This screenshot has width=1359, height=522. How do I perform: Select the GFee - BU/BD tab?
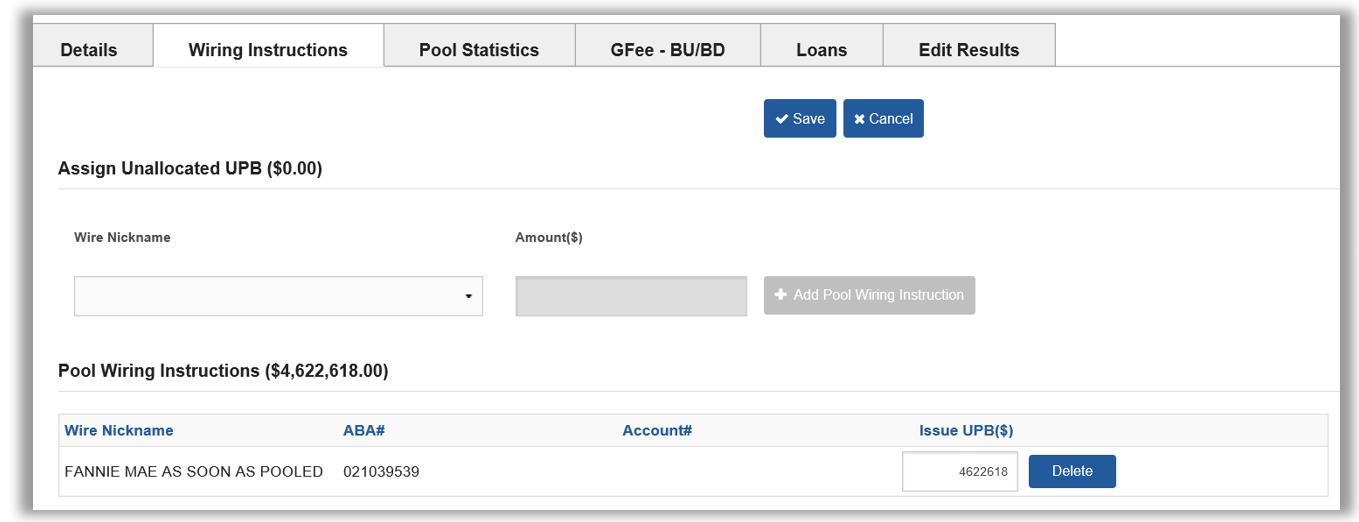click(667, 49)
